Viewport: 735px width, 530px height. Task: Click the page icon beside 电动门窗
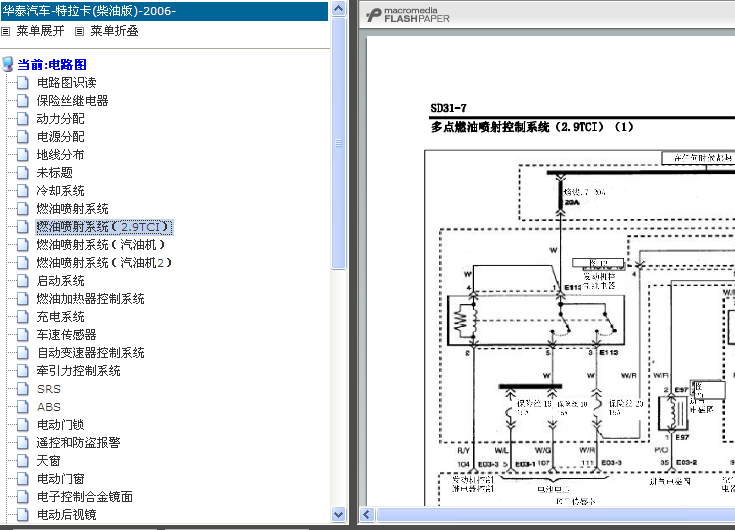pyautogui.click(x=23, y=479)
